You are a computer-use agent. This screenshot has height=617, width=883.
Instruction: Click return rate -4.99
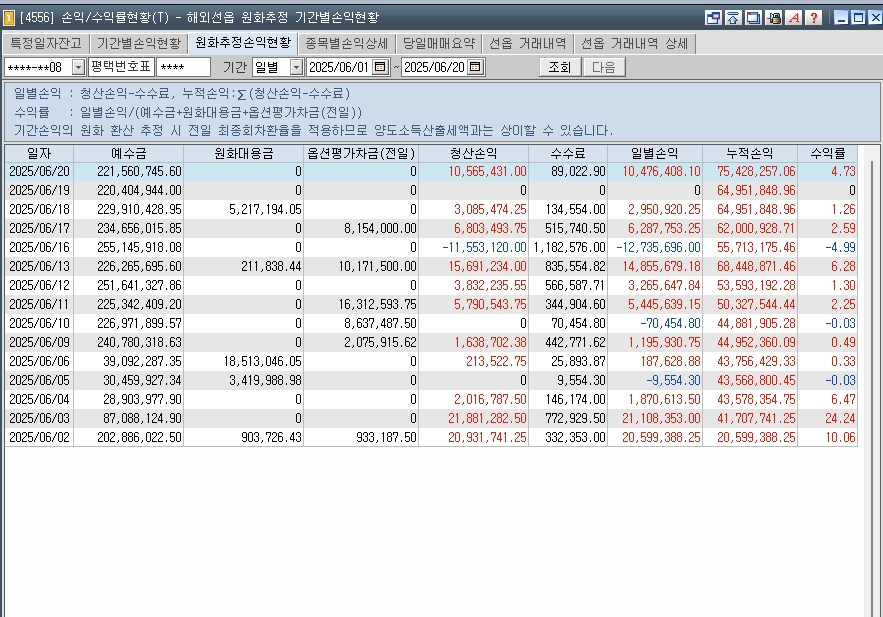click(840, 248)
